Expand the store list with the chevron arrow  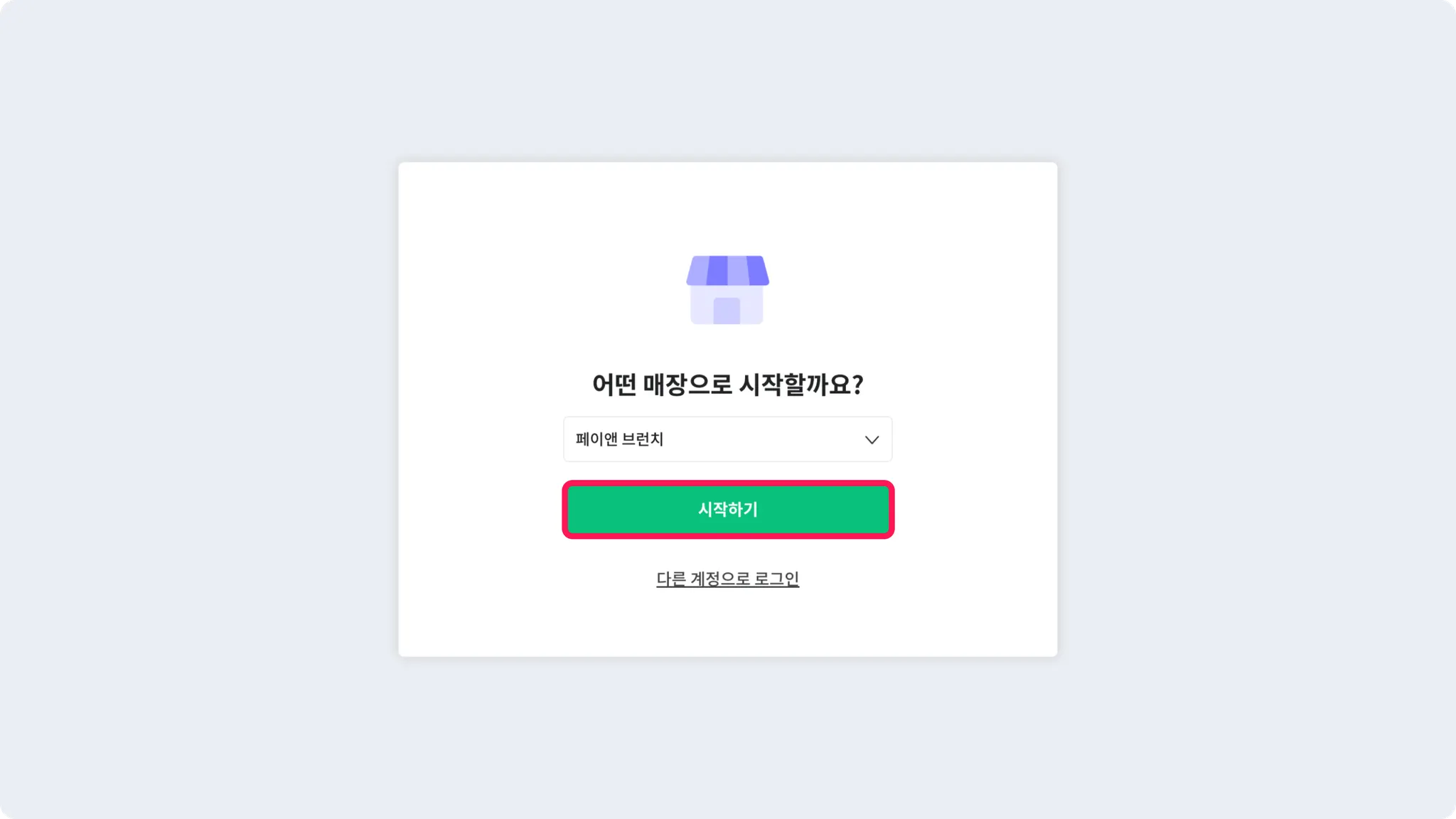coord(872,440)
